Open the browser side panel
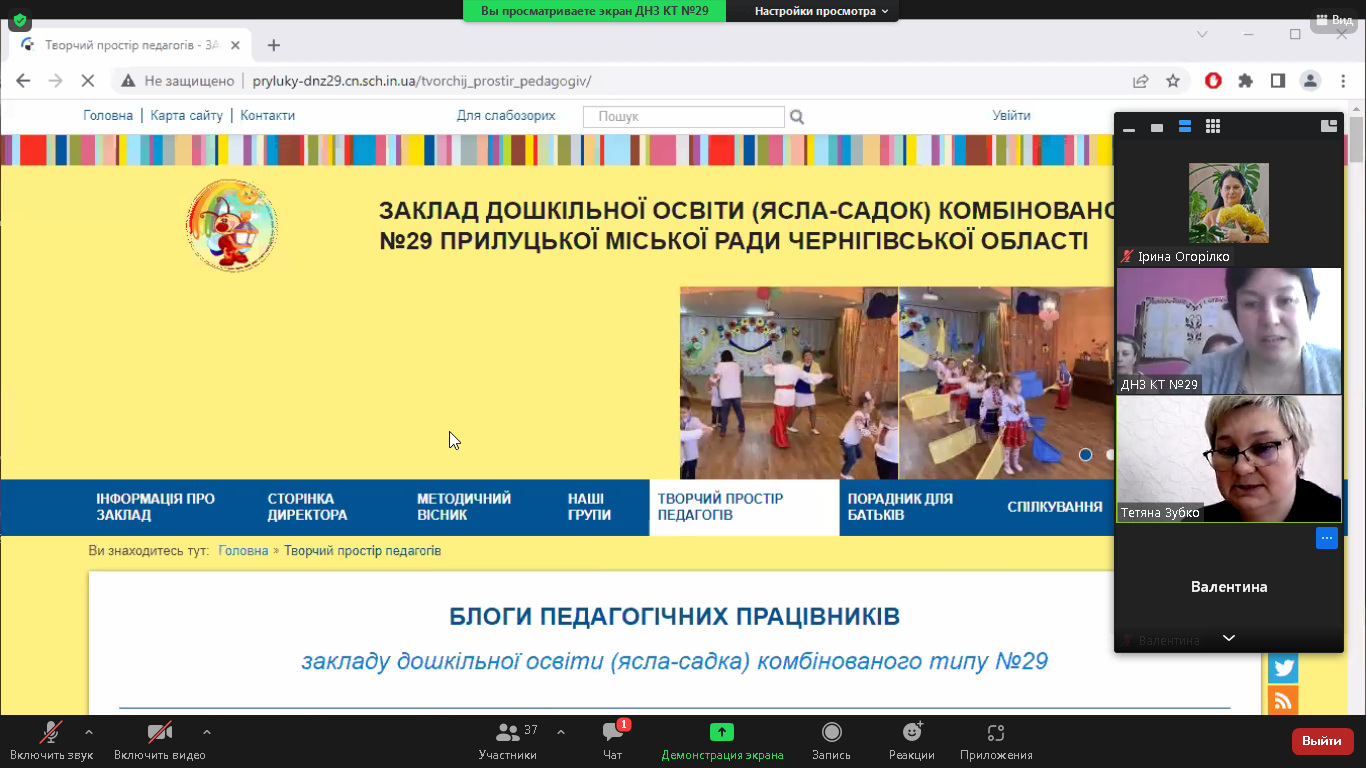The image size is (1366, 768). tap(1277, 81)
